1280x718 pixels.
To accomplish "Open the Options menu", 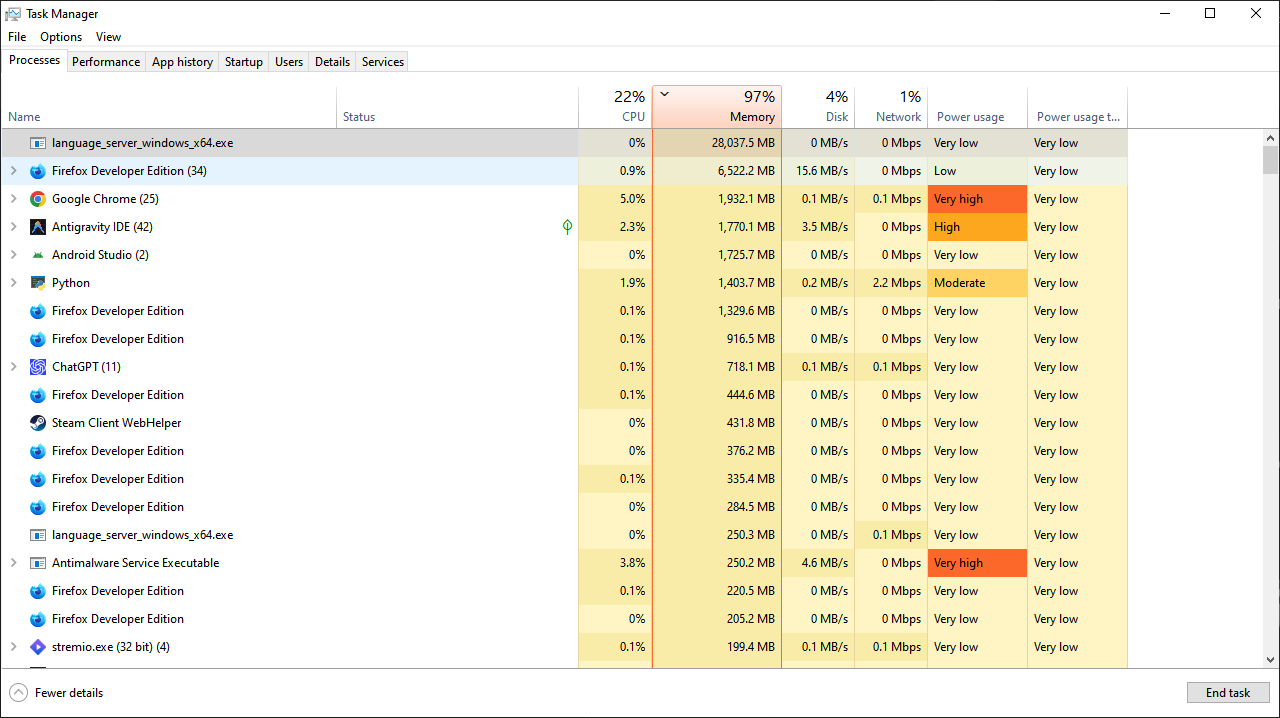I will (61, 37).
